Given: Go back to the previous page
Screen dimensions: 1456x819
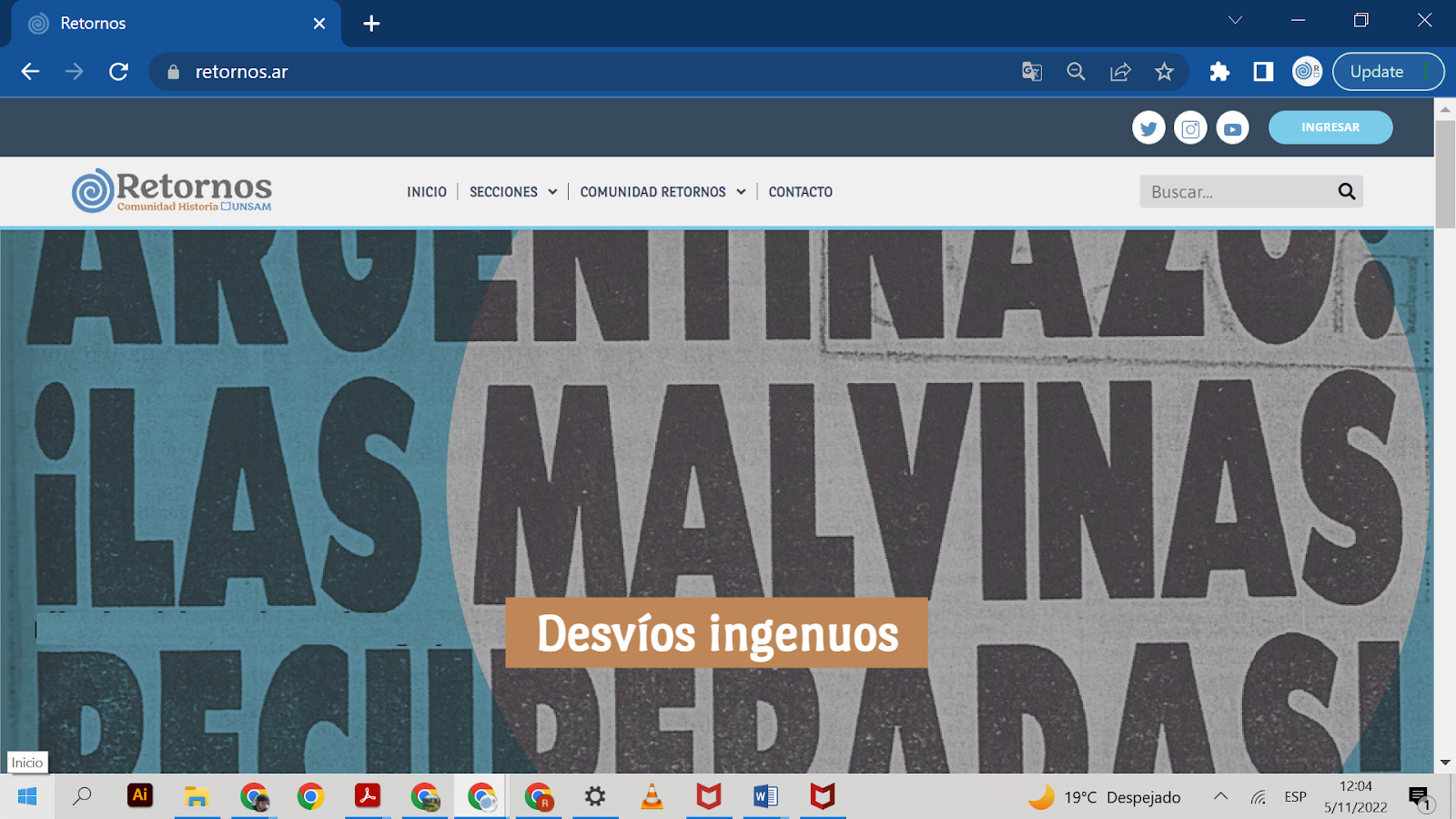Looking at the screenshot, I should [x=30, y=72].
